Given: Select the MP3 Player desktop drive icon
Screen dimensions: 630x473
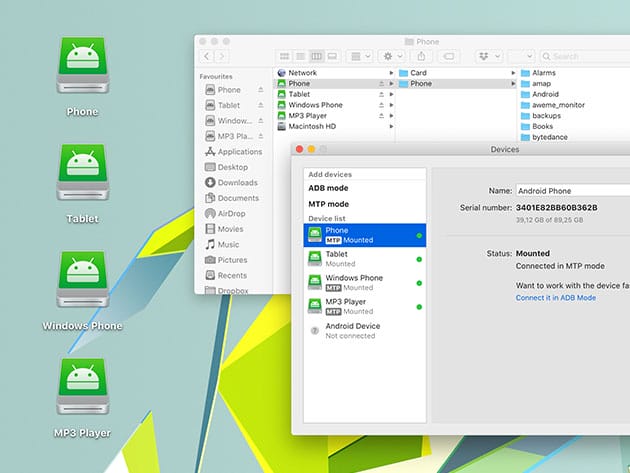Looking at the screenshot, I should [82, 388].
